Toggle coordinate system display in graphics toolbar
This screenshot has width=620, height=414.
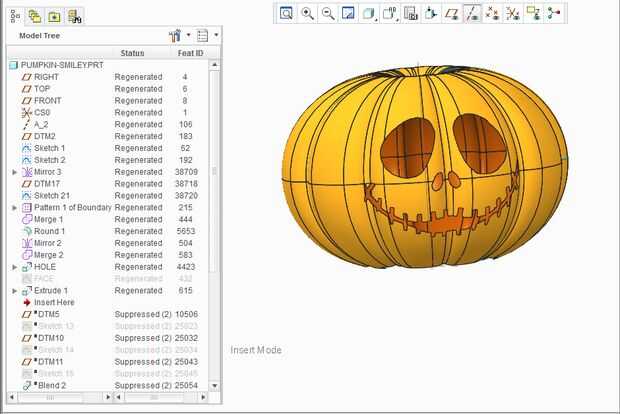tap(513, 13)
